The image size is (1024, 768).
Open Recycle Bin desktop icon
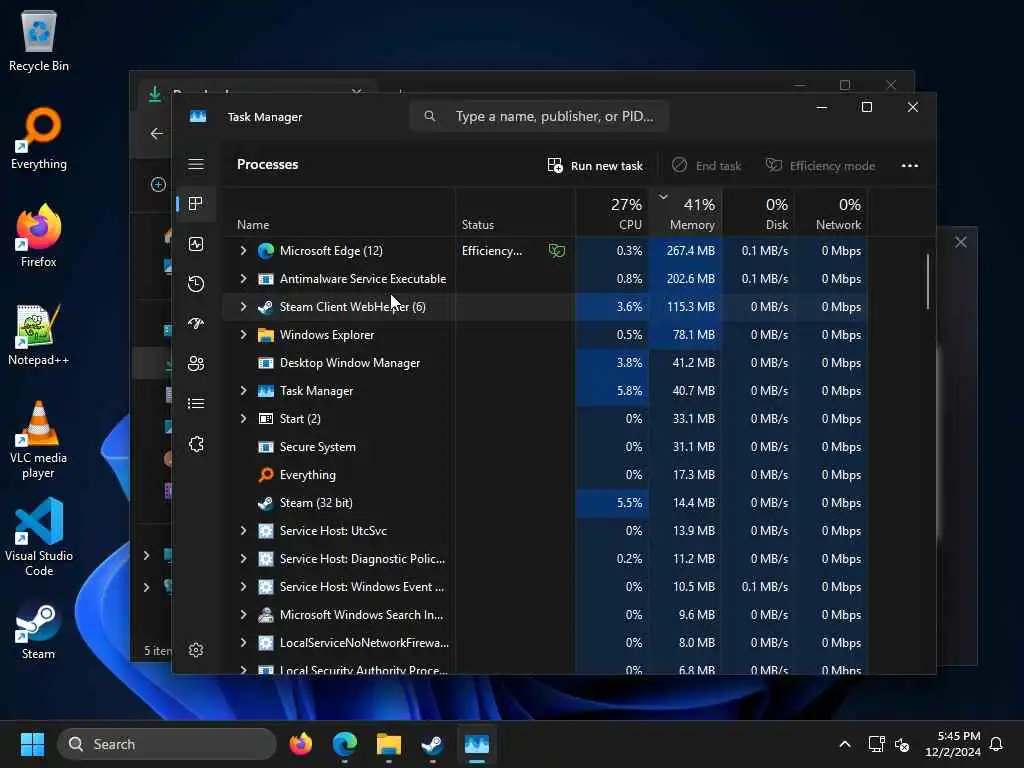click(39, 40)
